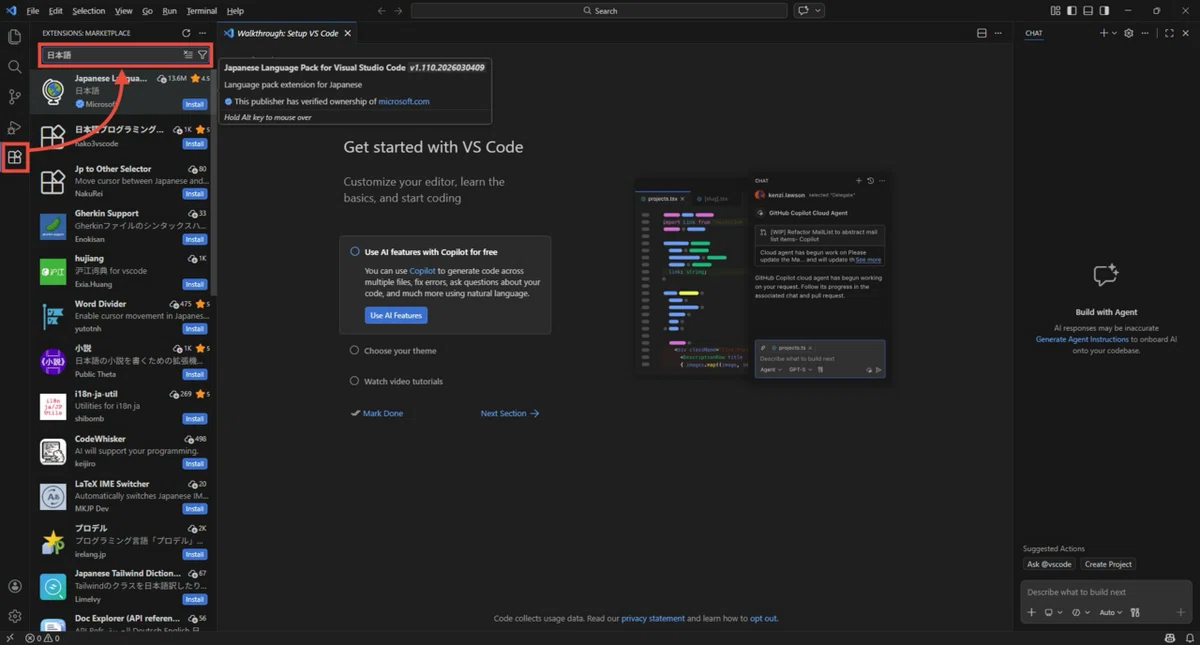The image size is (1200, 645).
Task: Install the Gherkin Support extension
Action: tap(195, 239)
